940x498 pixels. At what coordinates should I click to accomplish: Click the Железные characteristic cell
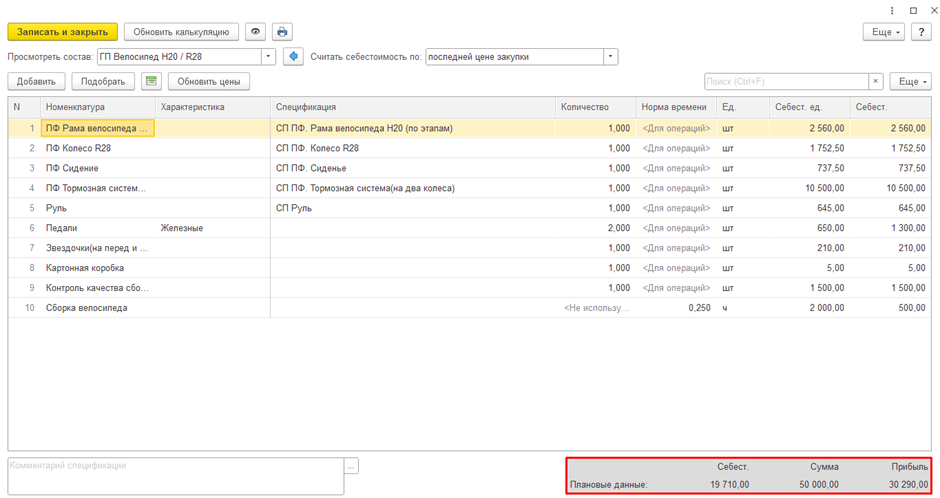[x=212, y=228]
